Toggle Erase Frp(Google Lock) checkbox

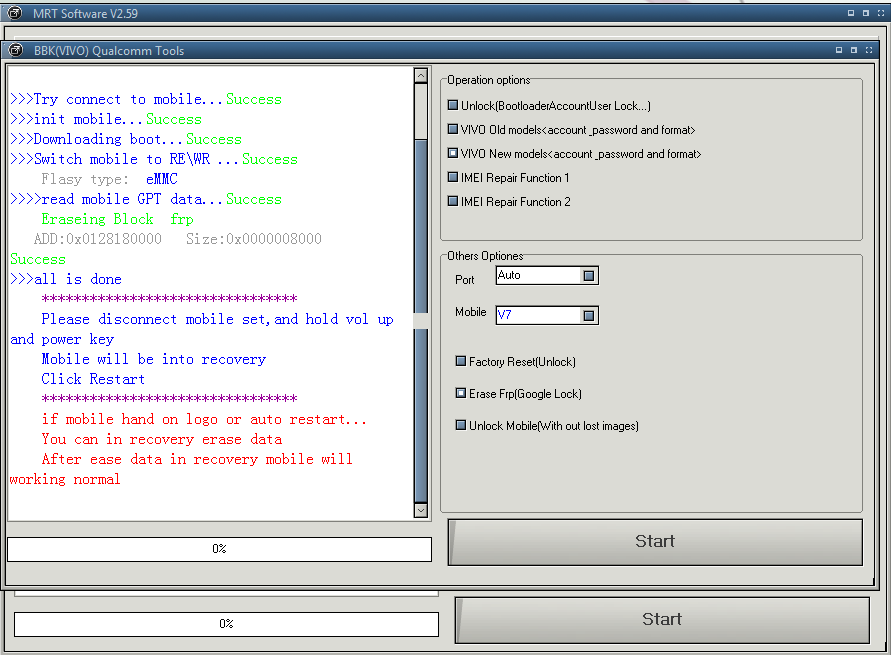tap(461, 393)
